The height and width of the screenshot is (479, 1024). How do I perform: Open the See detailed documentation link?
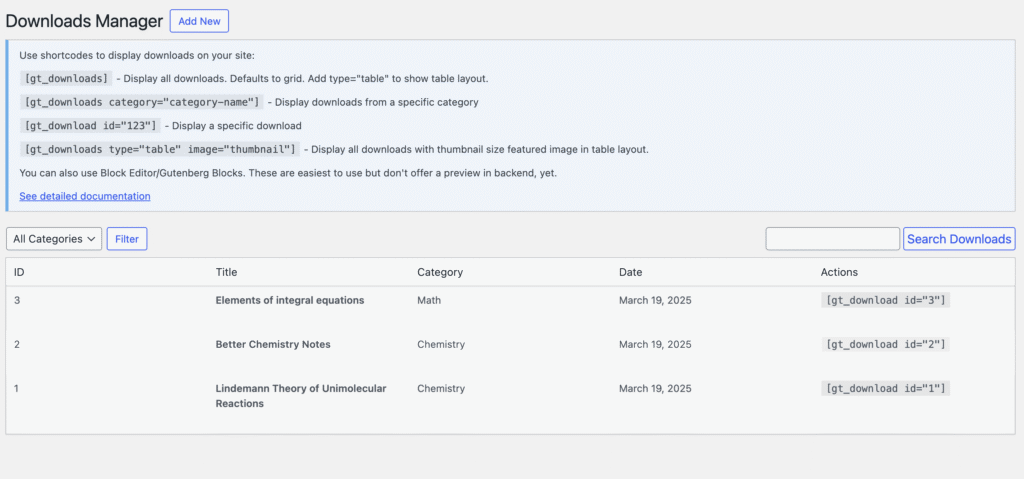point(85,196)
